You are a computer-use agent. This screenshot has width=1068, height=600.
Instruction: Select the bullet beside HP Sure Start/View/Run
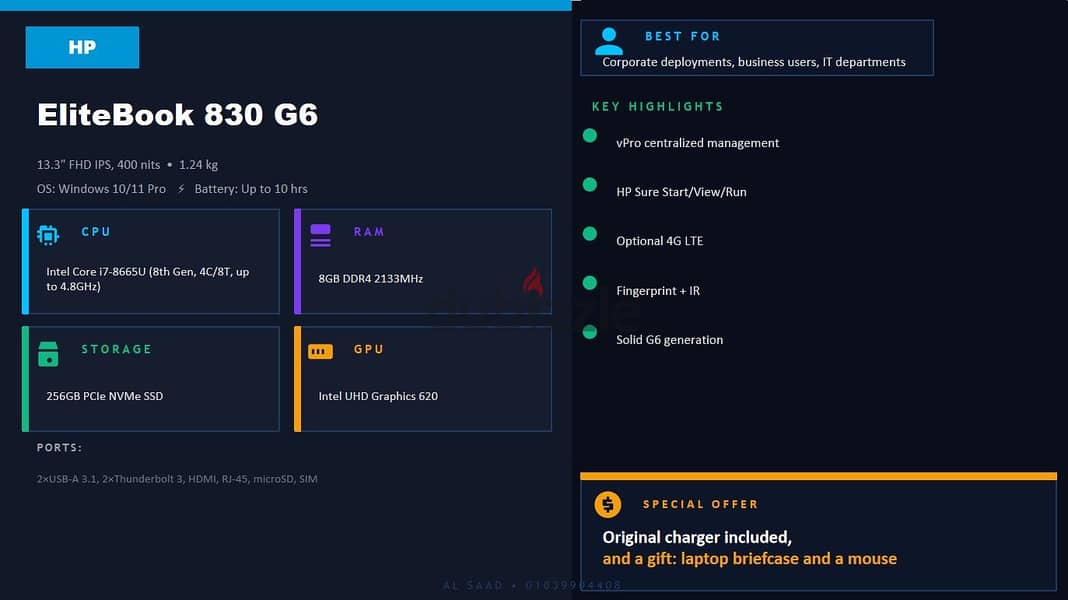point(590,185)
